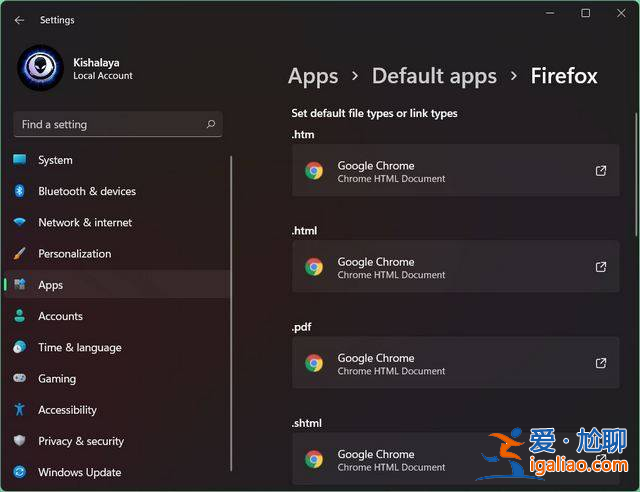Image resolution: width=640 pixels, height=492 pixels.
Task: Click the Time & language globe icon
Action: tap(20, 347)
